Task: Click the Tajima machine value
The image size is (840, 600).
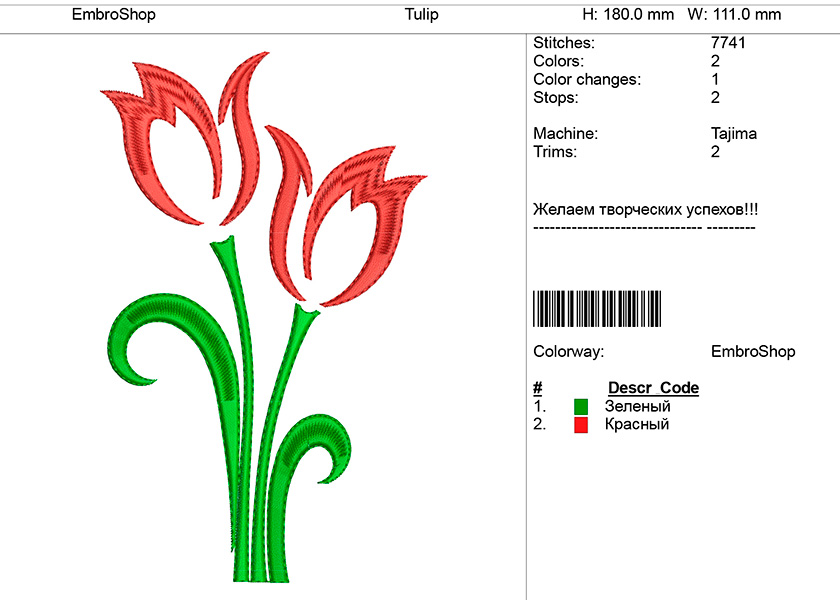Action: 734,133
